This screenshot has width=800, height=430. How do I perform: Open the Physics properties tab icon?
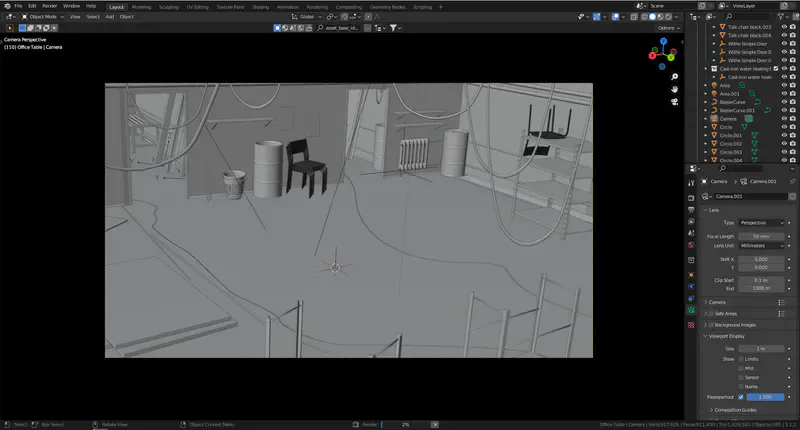691,287
